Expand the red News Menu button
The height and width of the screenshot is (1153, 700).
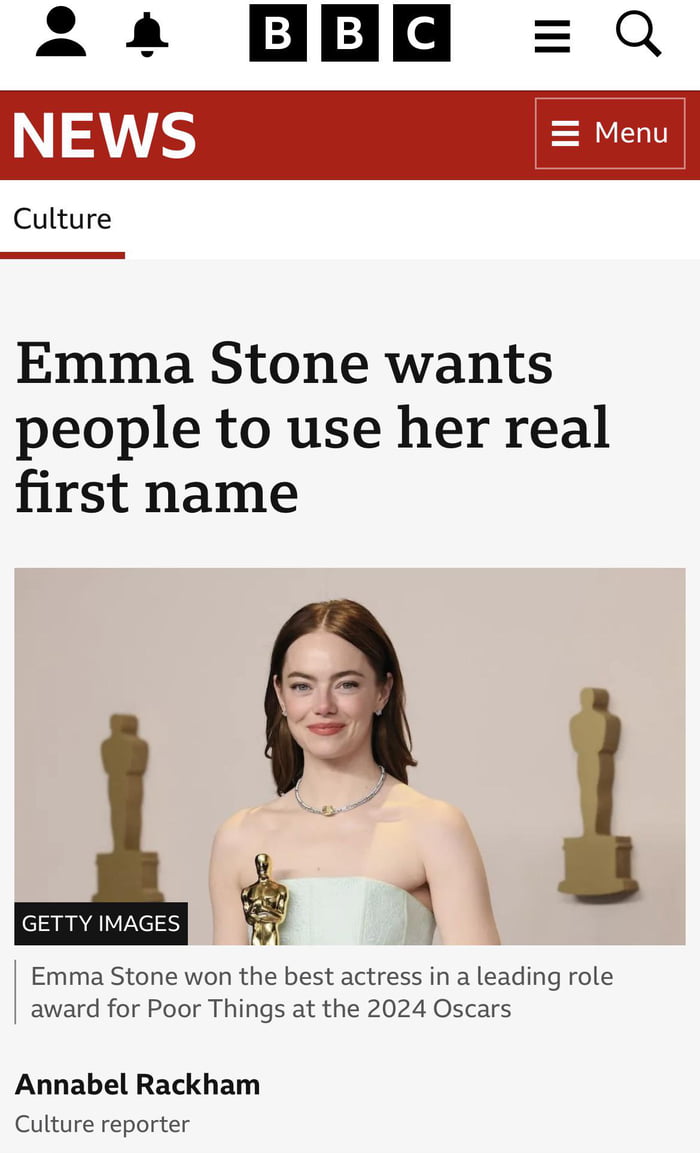610,133
